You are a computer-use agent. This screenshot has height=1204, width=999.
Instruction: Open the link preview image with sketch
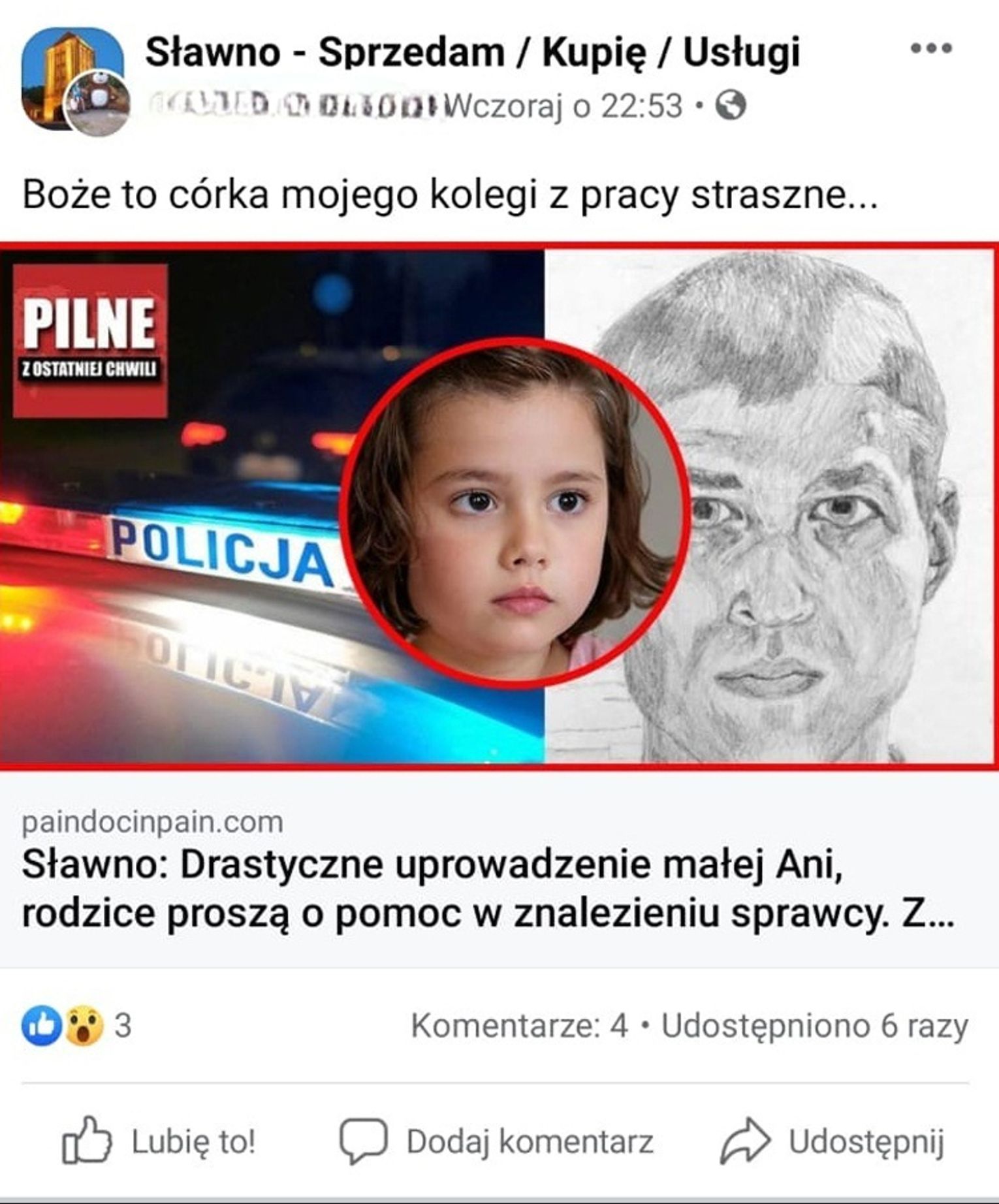(x=499, y=507)
